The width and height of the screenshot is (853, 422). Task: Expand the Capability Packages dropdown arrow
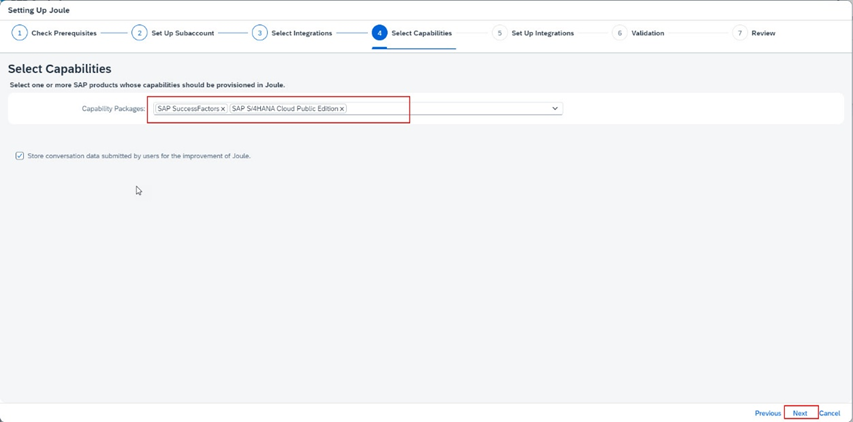click(x=555, y=109)
